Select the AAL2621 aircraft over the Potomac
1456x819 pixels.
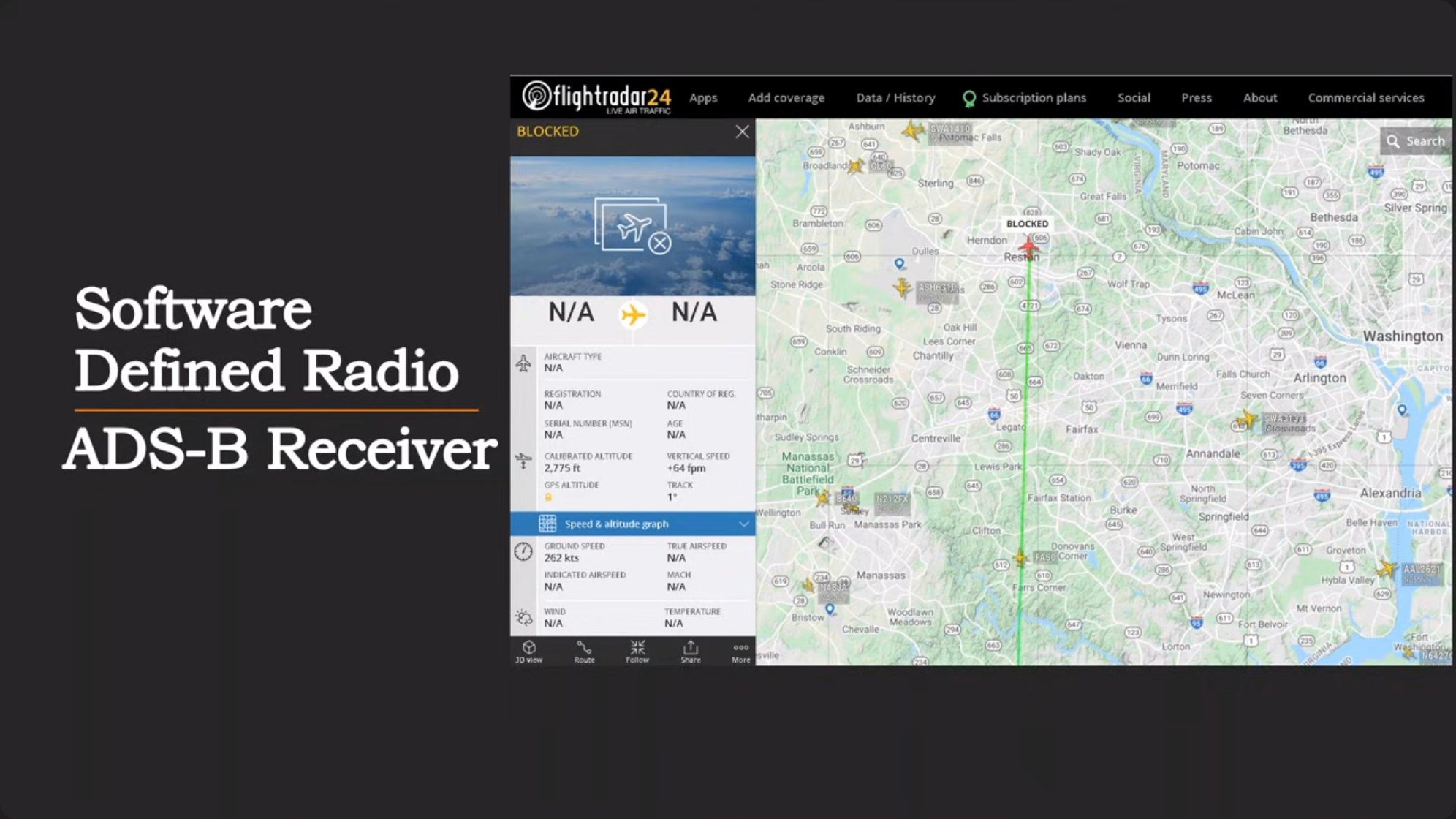(x=1386, y=569)
